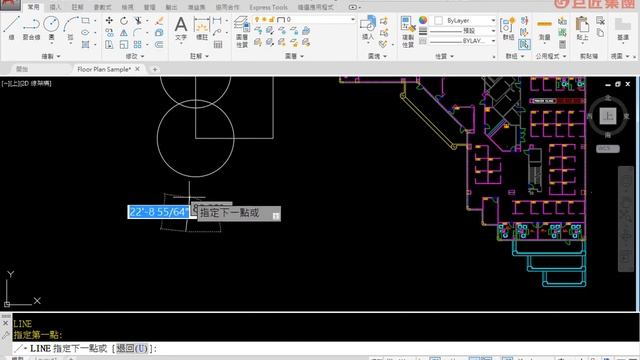Toggle the layer lock padlock icon
640x360 pixels.
point(272,20)
